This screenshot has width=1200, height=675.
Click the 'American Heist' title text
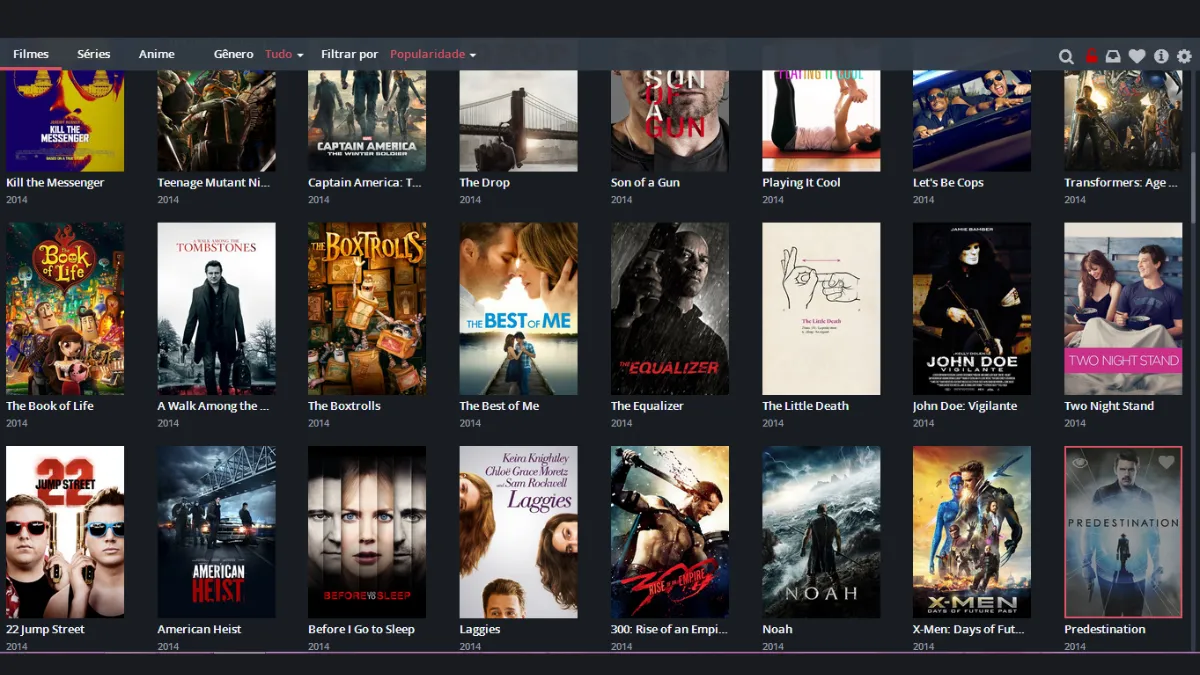pos(199,629)
